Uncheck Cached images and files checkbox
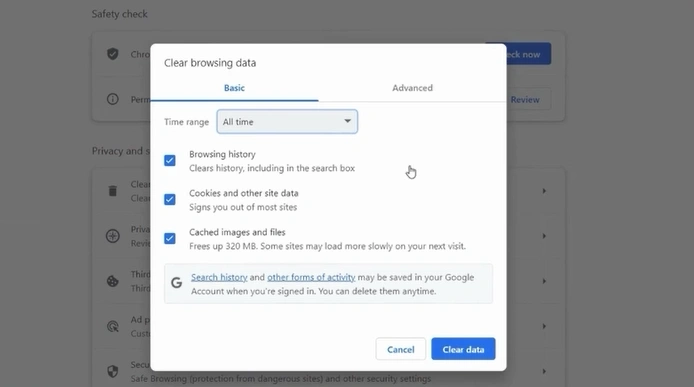This screenshot has width=694, height=387. (170, 238)
